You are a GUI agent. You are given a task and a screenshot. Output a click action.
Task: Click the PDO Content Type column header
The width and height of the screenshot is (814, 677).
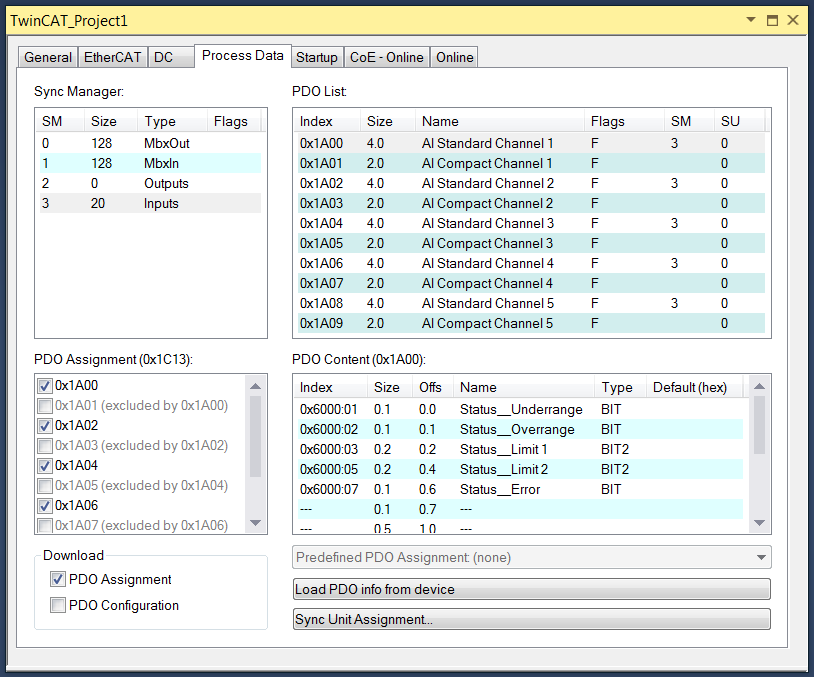coord(620,387)
